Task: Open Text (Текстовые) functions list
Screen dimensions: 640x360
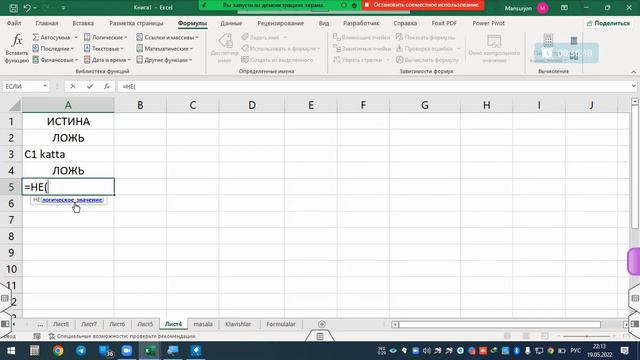Action: 104,49
